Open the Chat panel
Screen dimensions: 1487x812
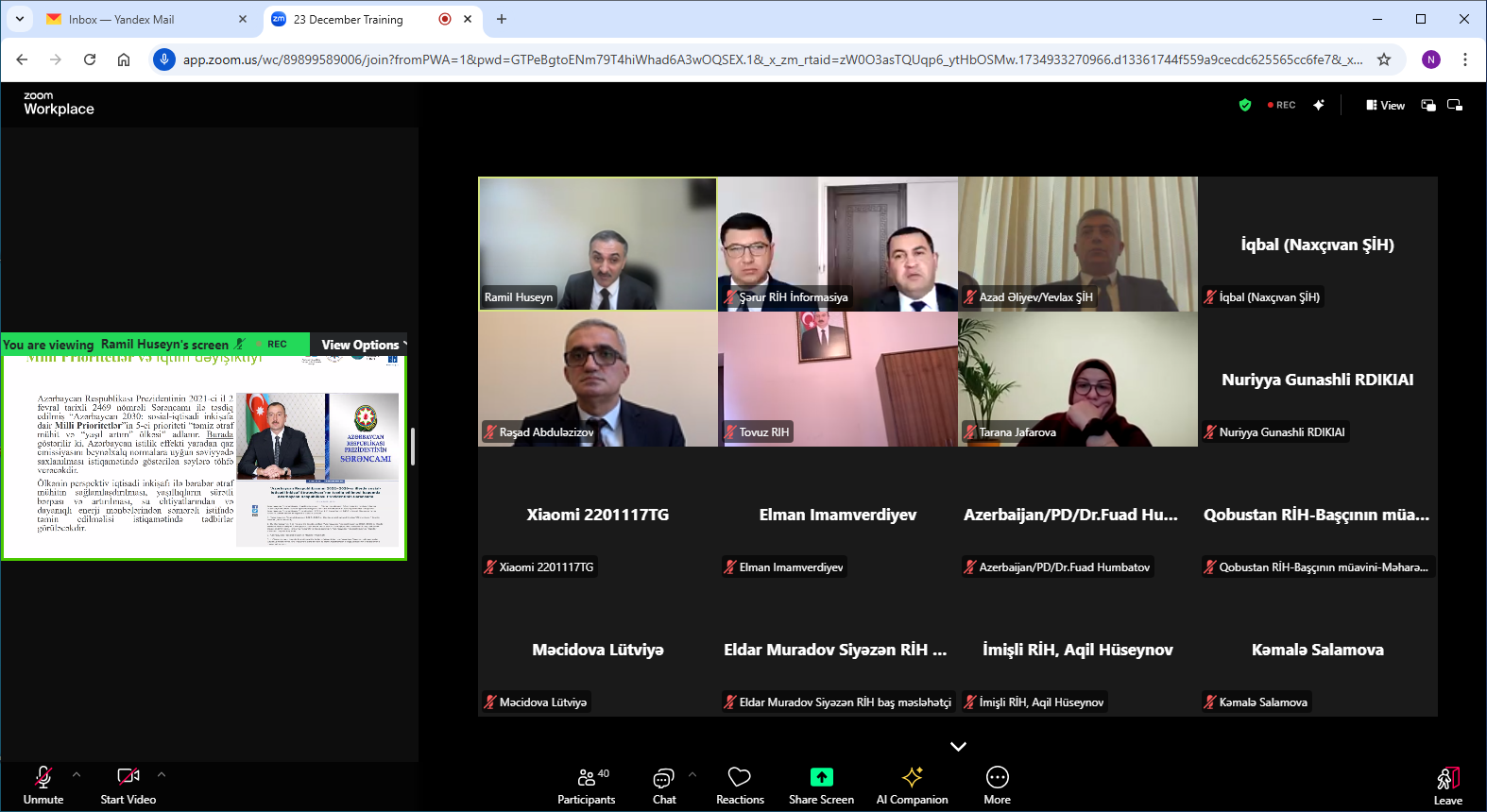[664, 786]
